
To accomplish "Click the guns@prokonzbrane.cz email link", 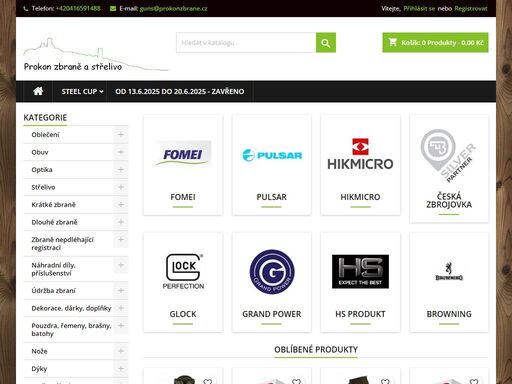I will [173, 9].
